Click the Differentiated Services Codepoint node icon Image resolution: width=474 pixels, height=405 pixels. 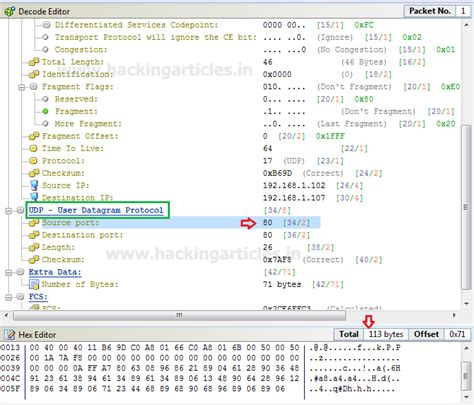coord(46,25)
